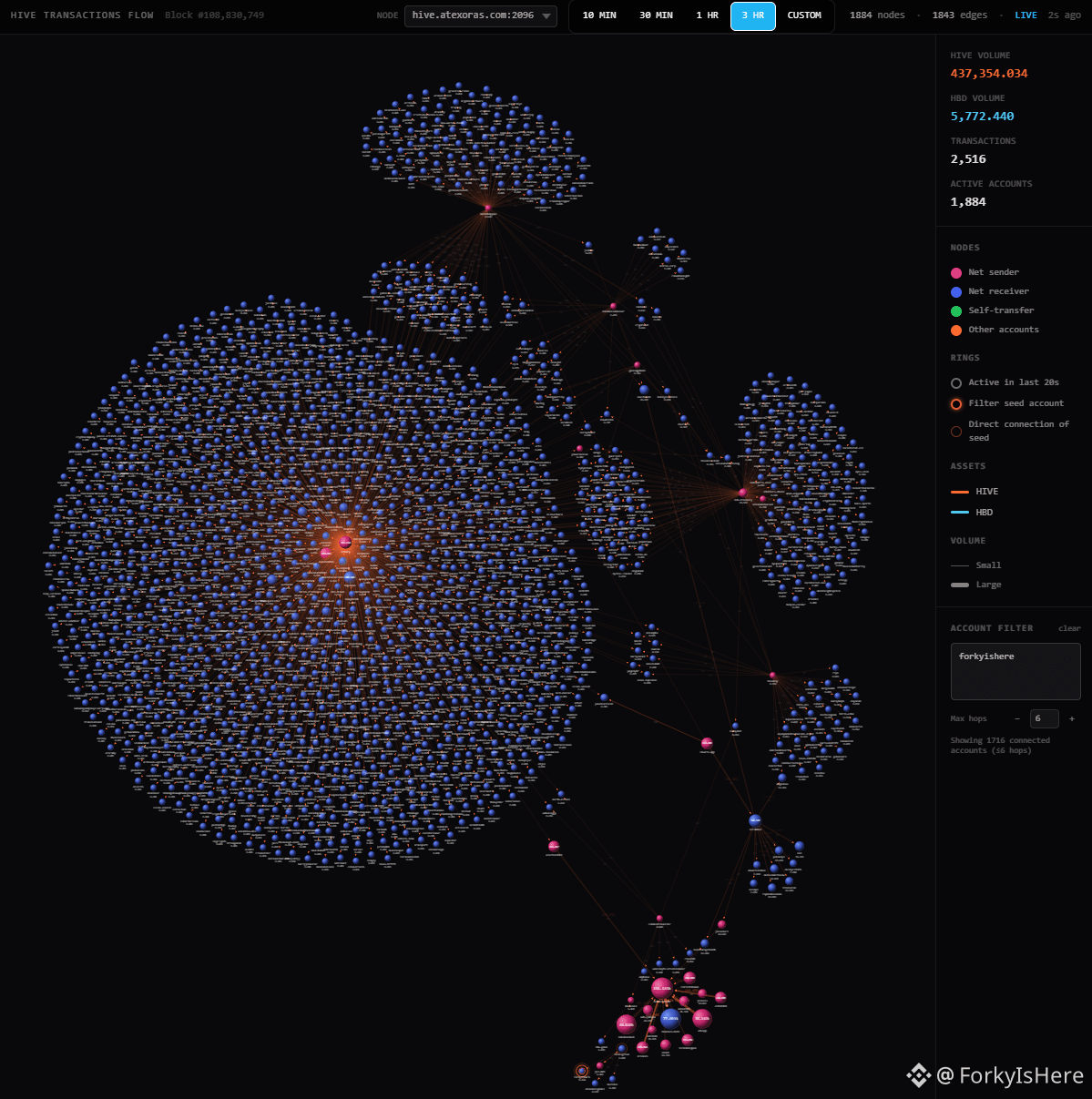1092x1099 pixels.
Task: Select the 3 HR time range
Action: tap(752, 15)
